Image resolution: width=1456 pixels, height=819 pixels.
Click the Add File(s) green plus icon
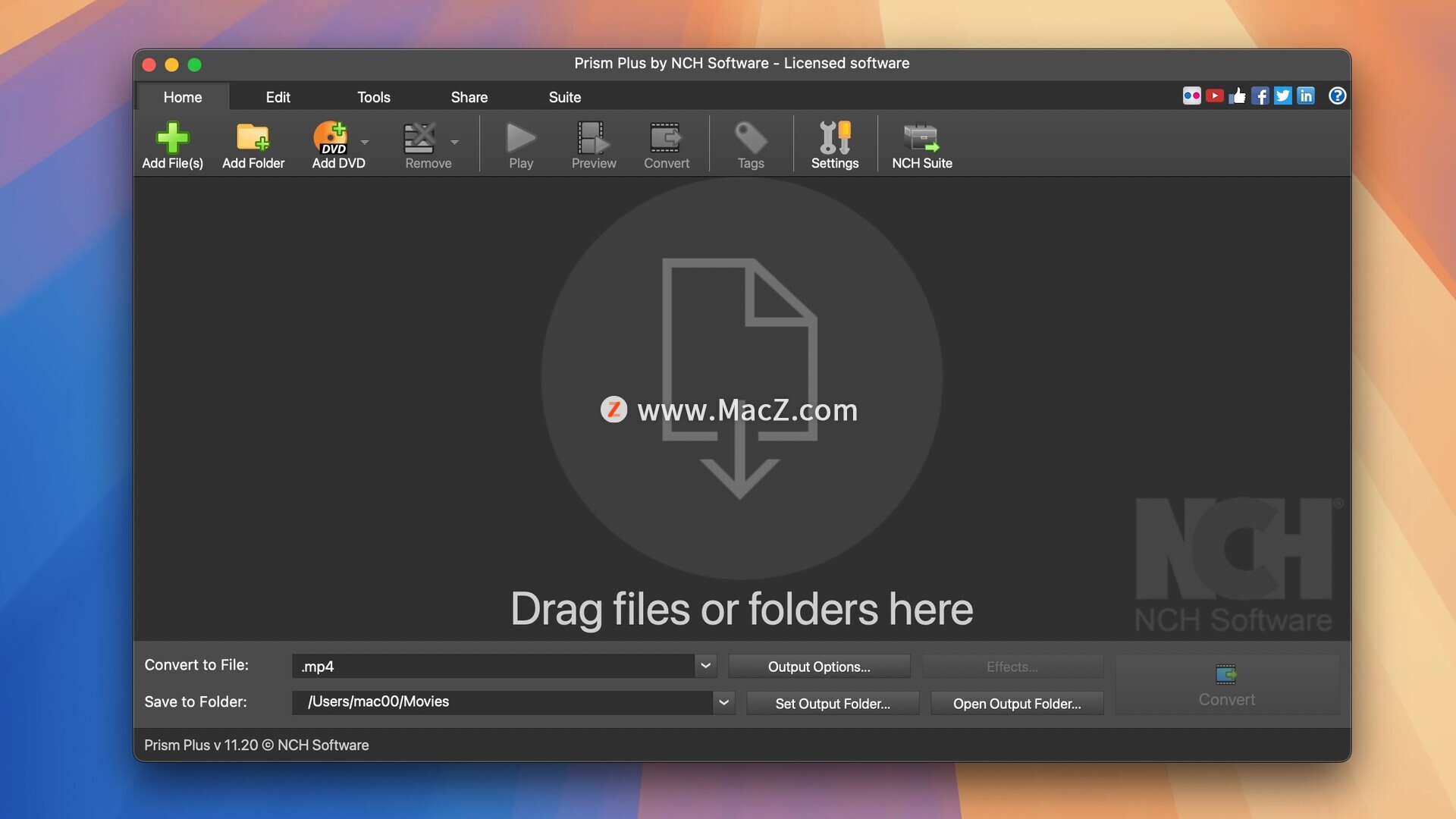coord(172,137)
